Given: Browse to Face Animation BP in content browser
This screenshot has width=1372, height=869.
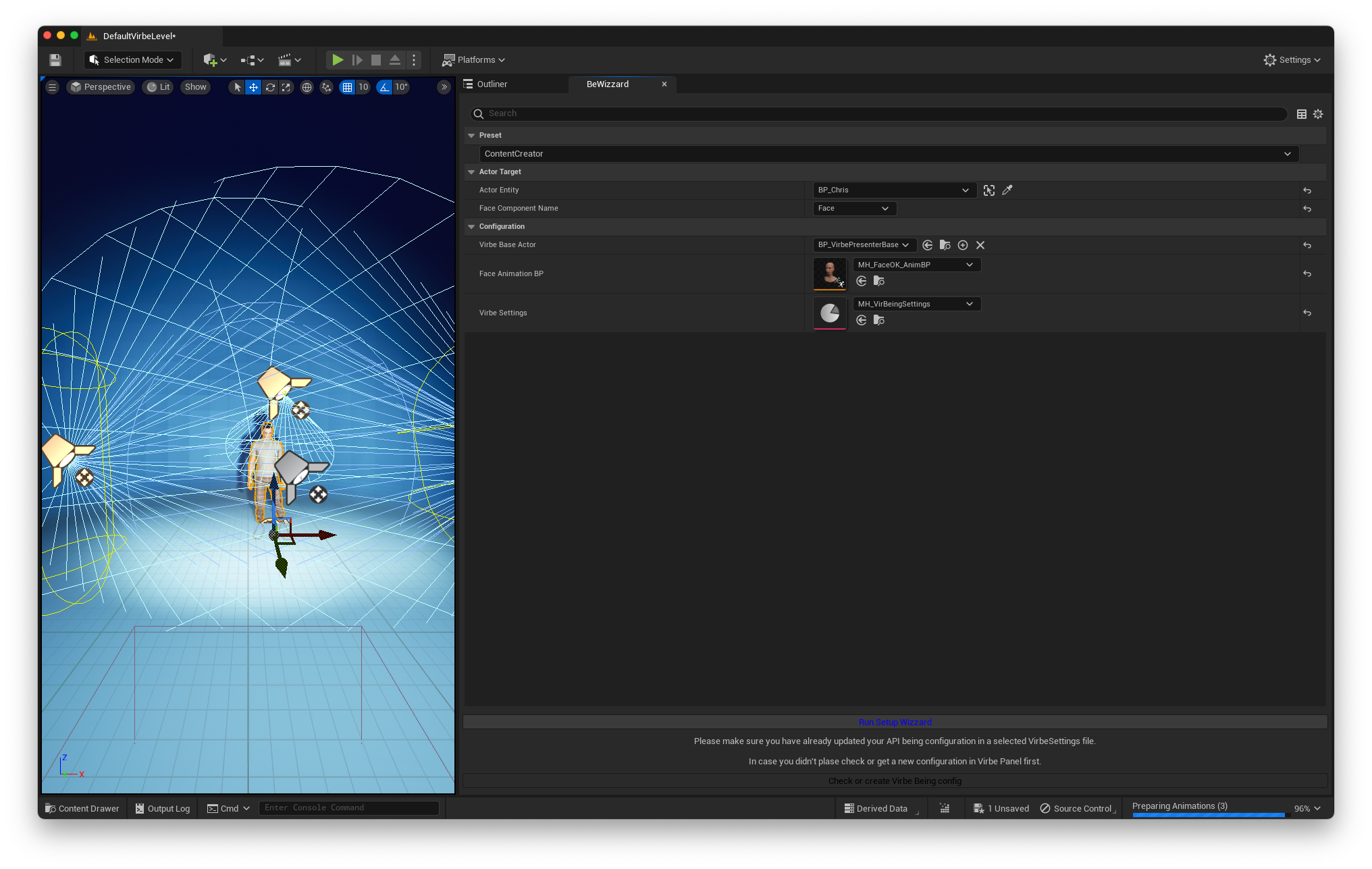Looking at the screenshot, I should click(x=878, y=281).
